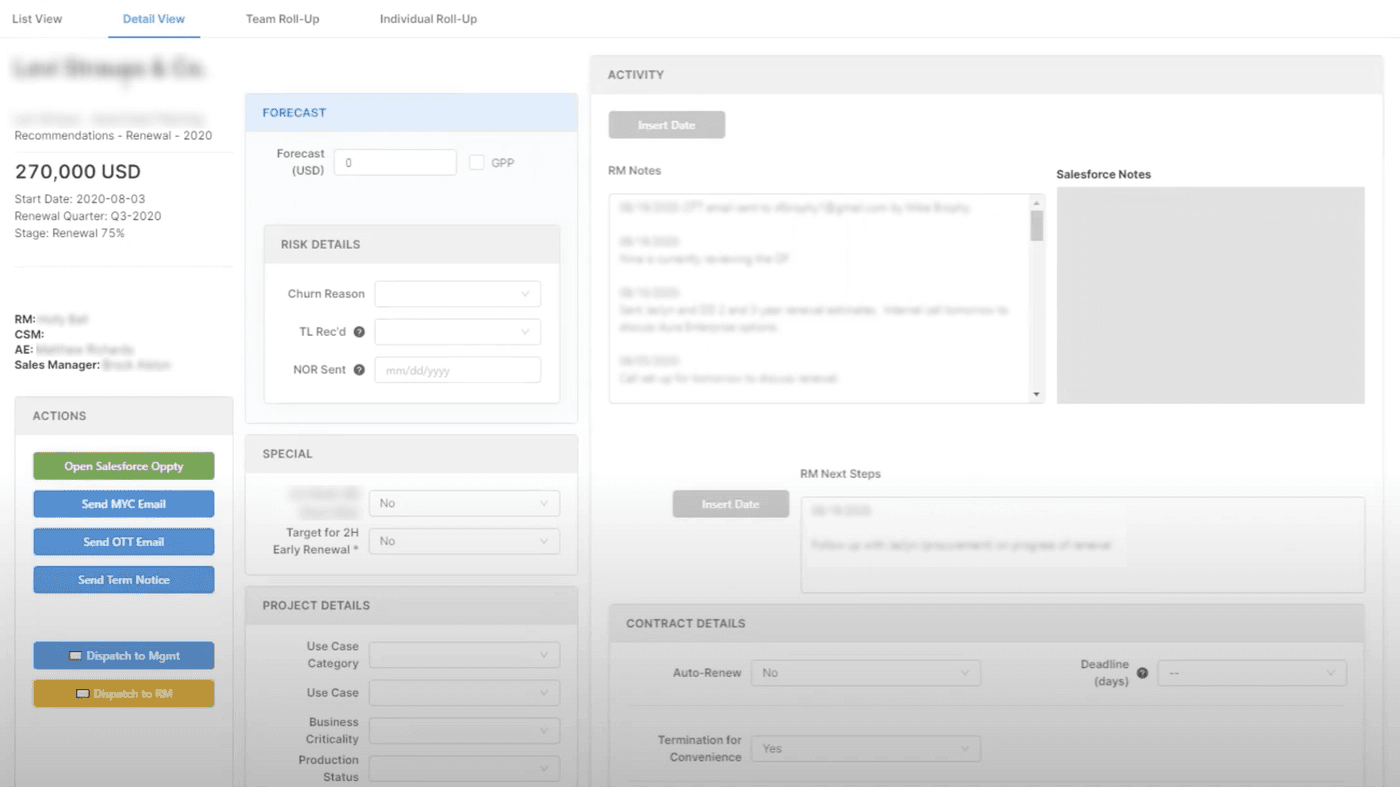Open Termination for Convenience dropdown
1400x787 pixels.
point(865,748)
